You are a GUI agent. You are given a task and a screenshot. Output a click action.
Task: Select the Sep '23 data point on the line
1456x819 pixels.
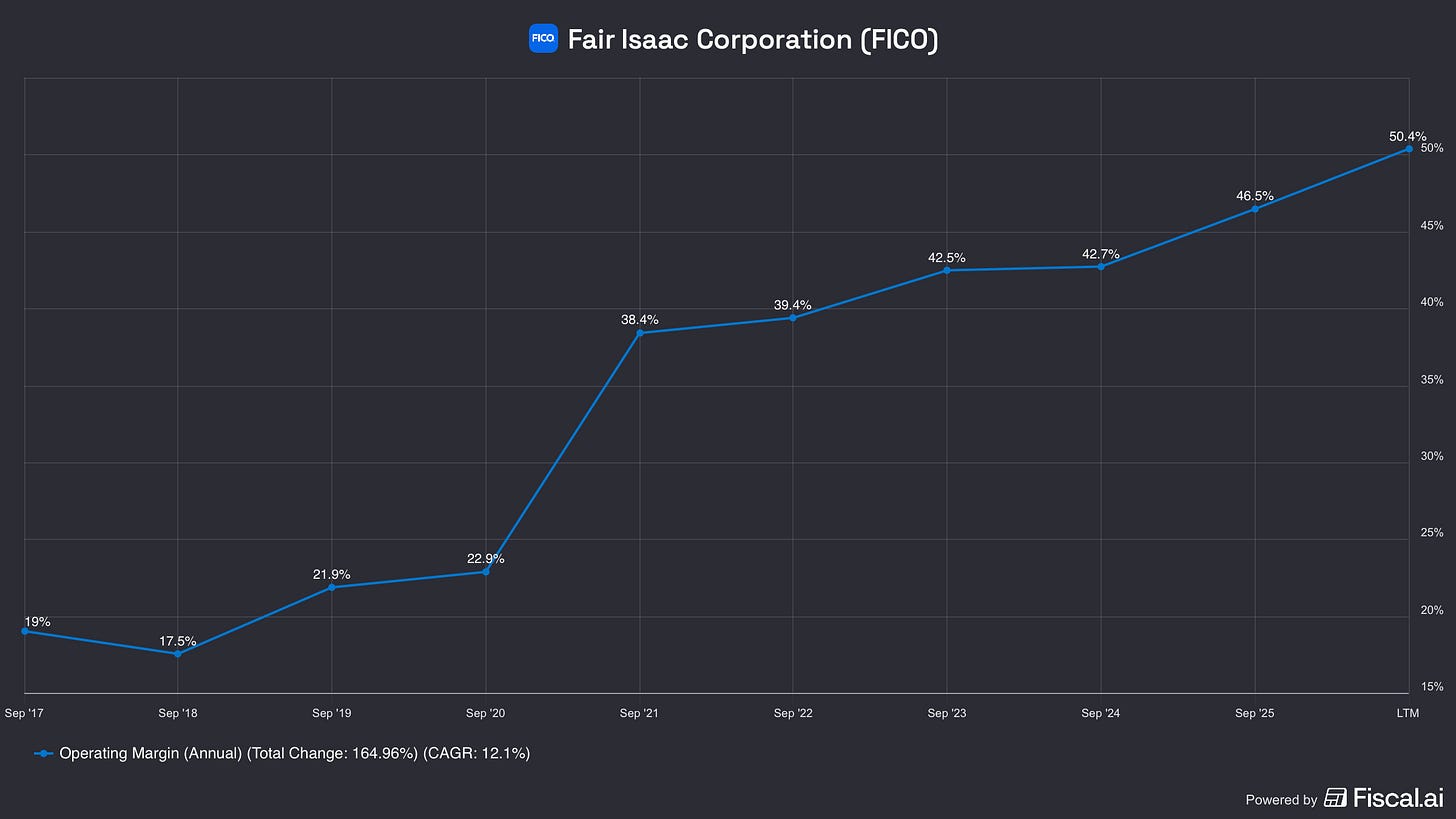tap(947, 270)
